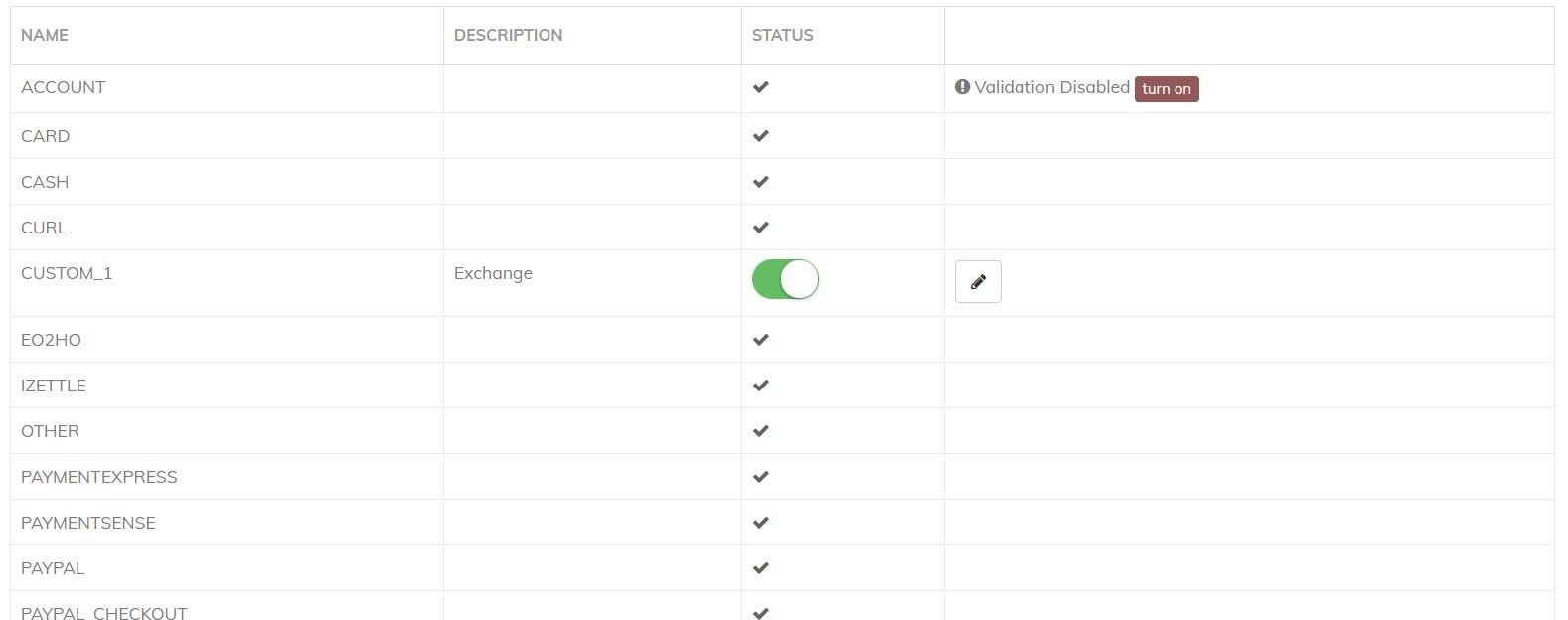This screenshot has width=1568, height=620.
Task: Click the CARD row status checkmark
Action: coord(761,136)
